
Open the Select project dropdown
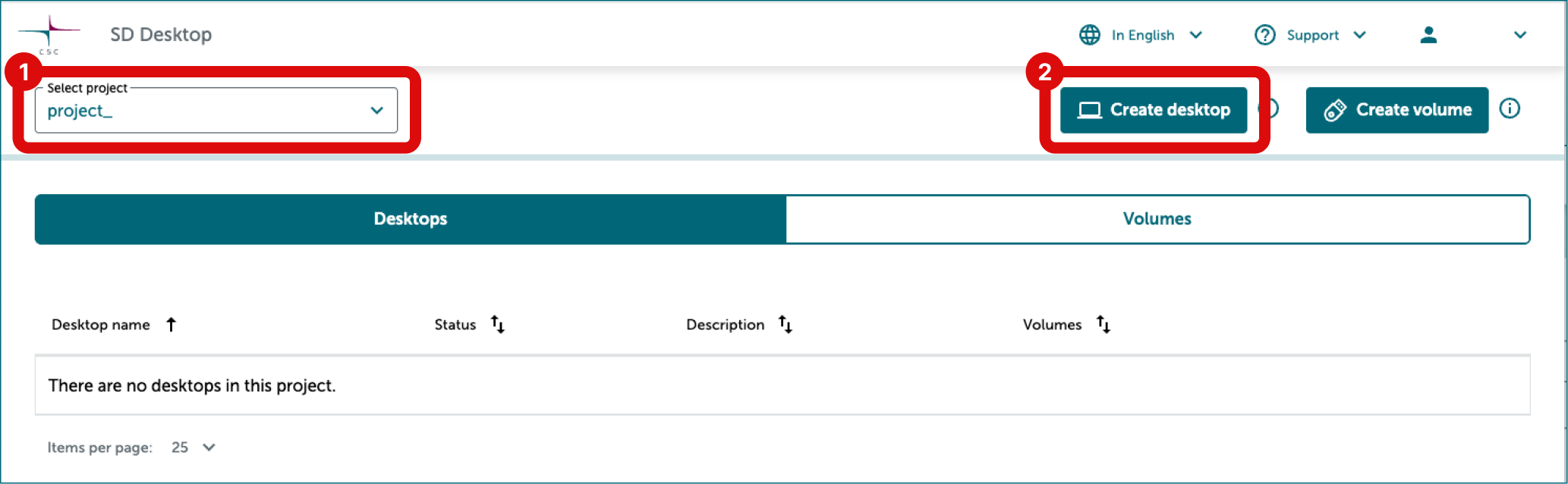[x=216, y=111]
